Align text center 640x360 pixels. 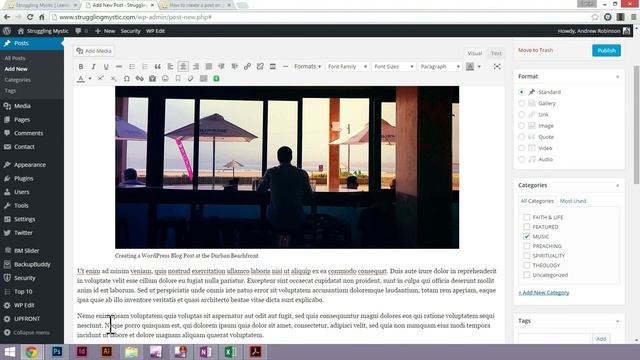coord(183,67)
